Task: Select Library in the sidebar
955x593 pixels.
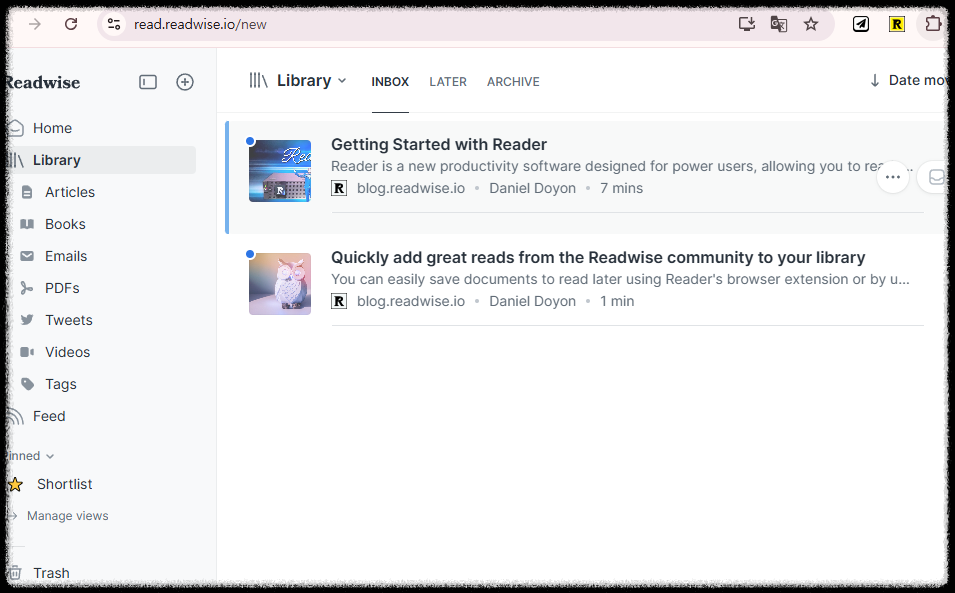Action: [x=102, y=160]
